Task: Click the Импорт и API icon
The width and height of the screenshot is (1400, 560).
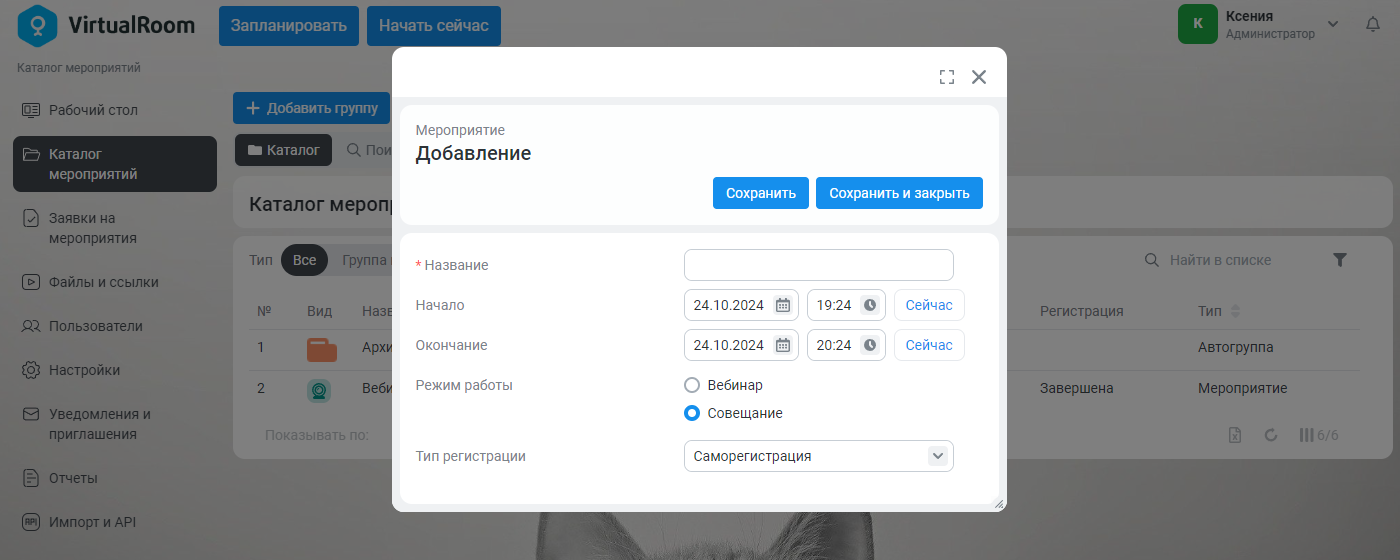Action: [31, 522]
